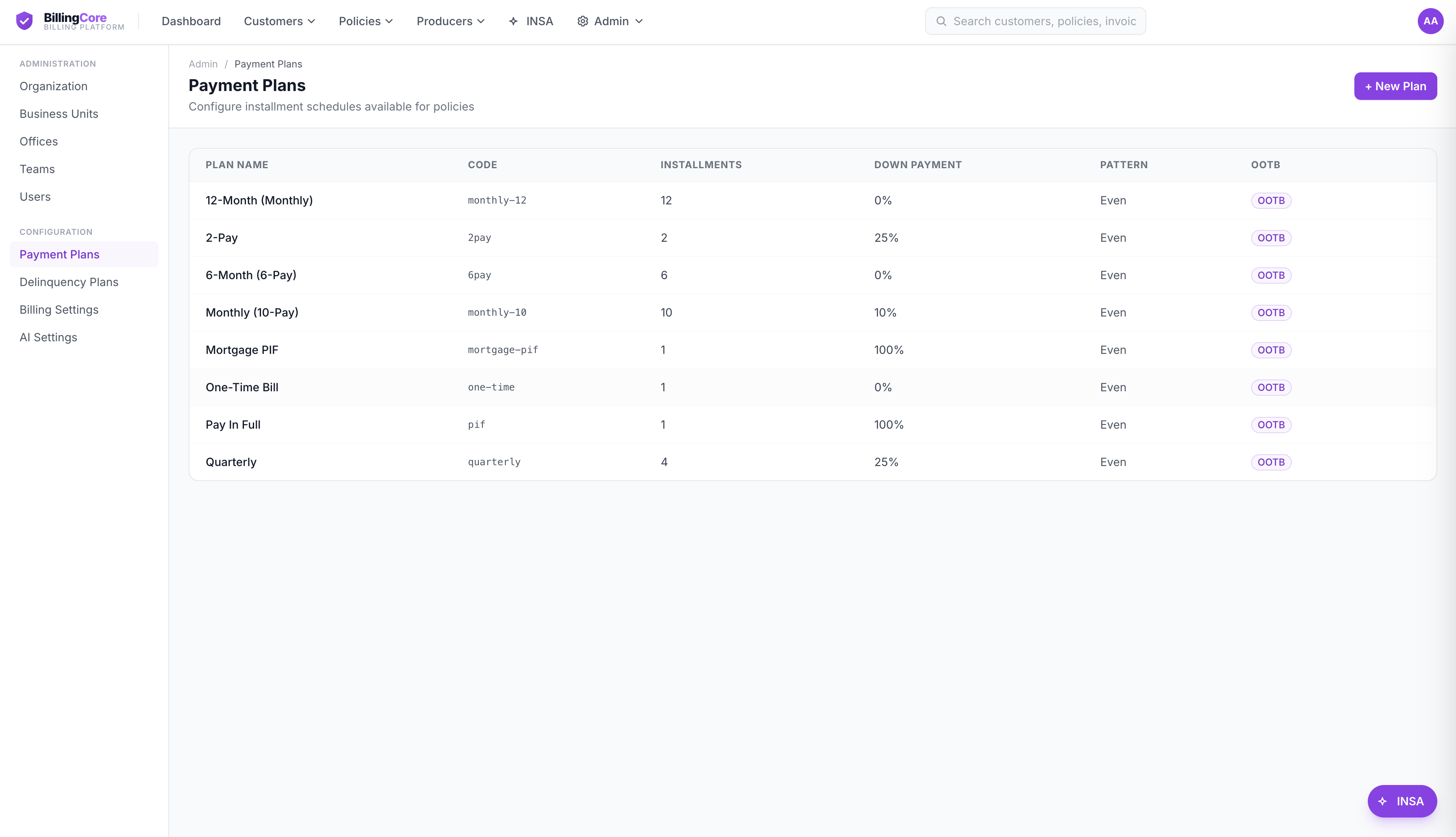Screen dimensions: 1456x837
Task: Click the OOTB badge on Quarterly row
Action: click(1271, 462)
